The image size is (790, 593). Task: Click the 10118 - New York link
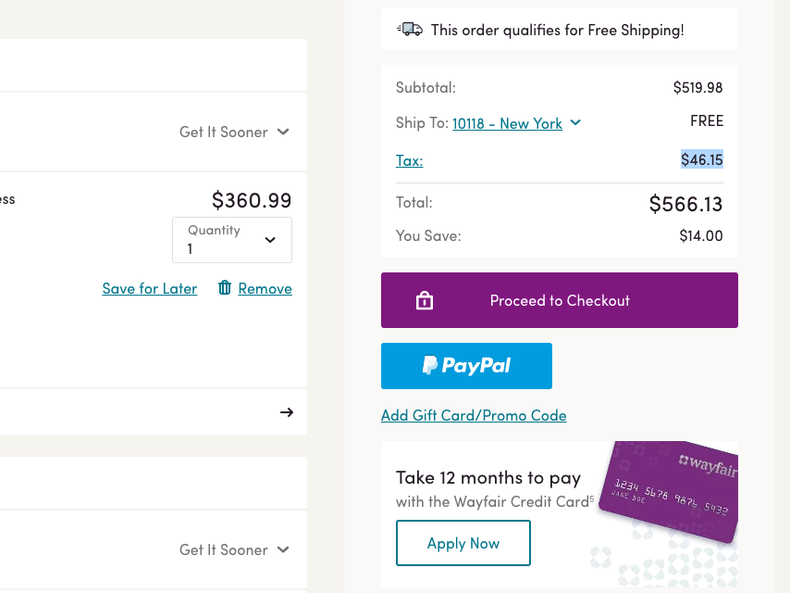(x=507, y=123)
